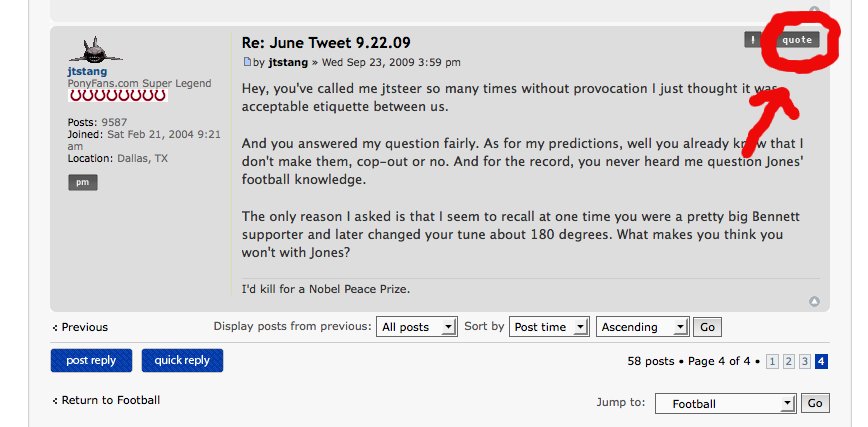Expand the 'Ascending' order dropdown

pyautogui.click(x=643, y=327)
